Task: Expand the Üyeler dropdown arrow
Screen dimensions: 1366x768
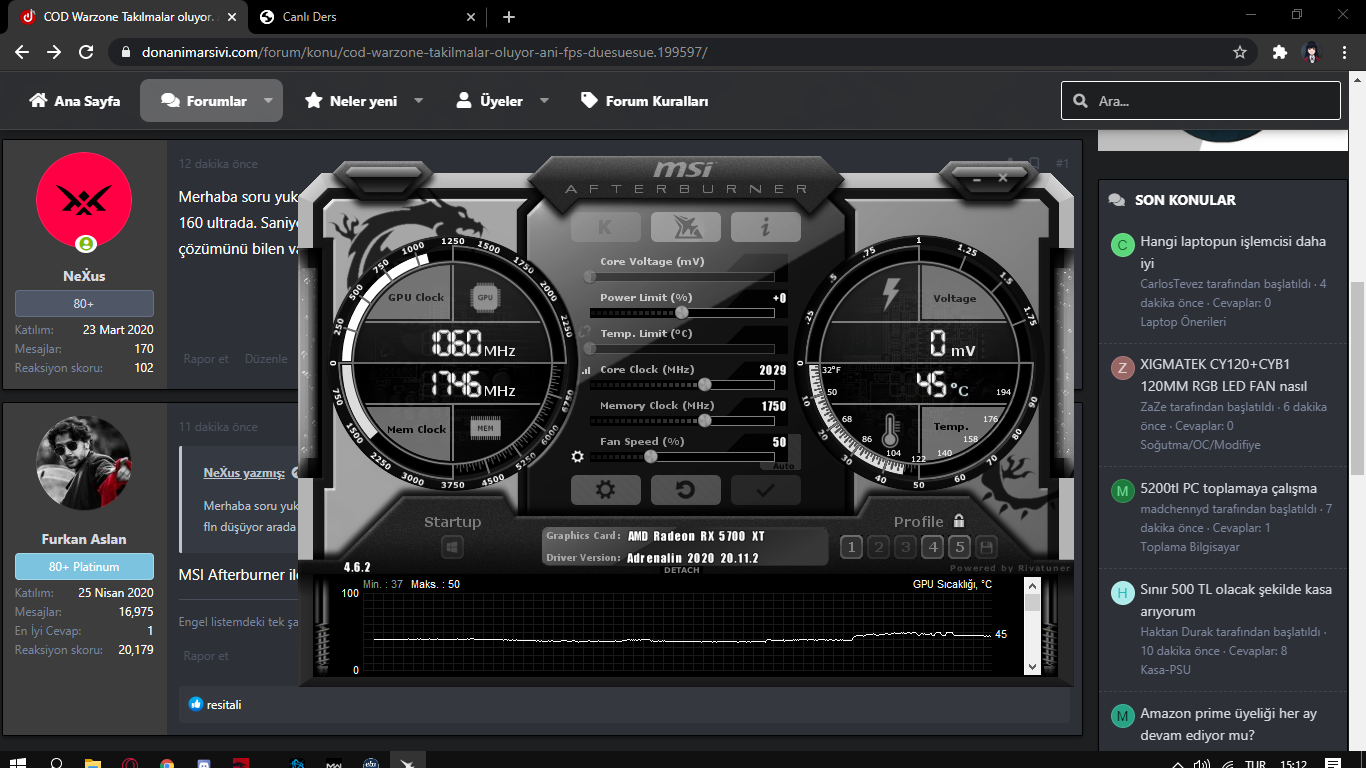Action: [544, 101]
